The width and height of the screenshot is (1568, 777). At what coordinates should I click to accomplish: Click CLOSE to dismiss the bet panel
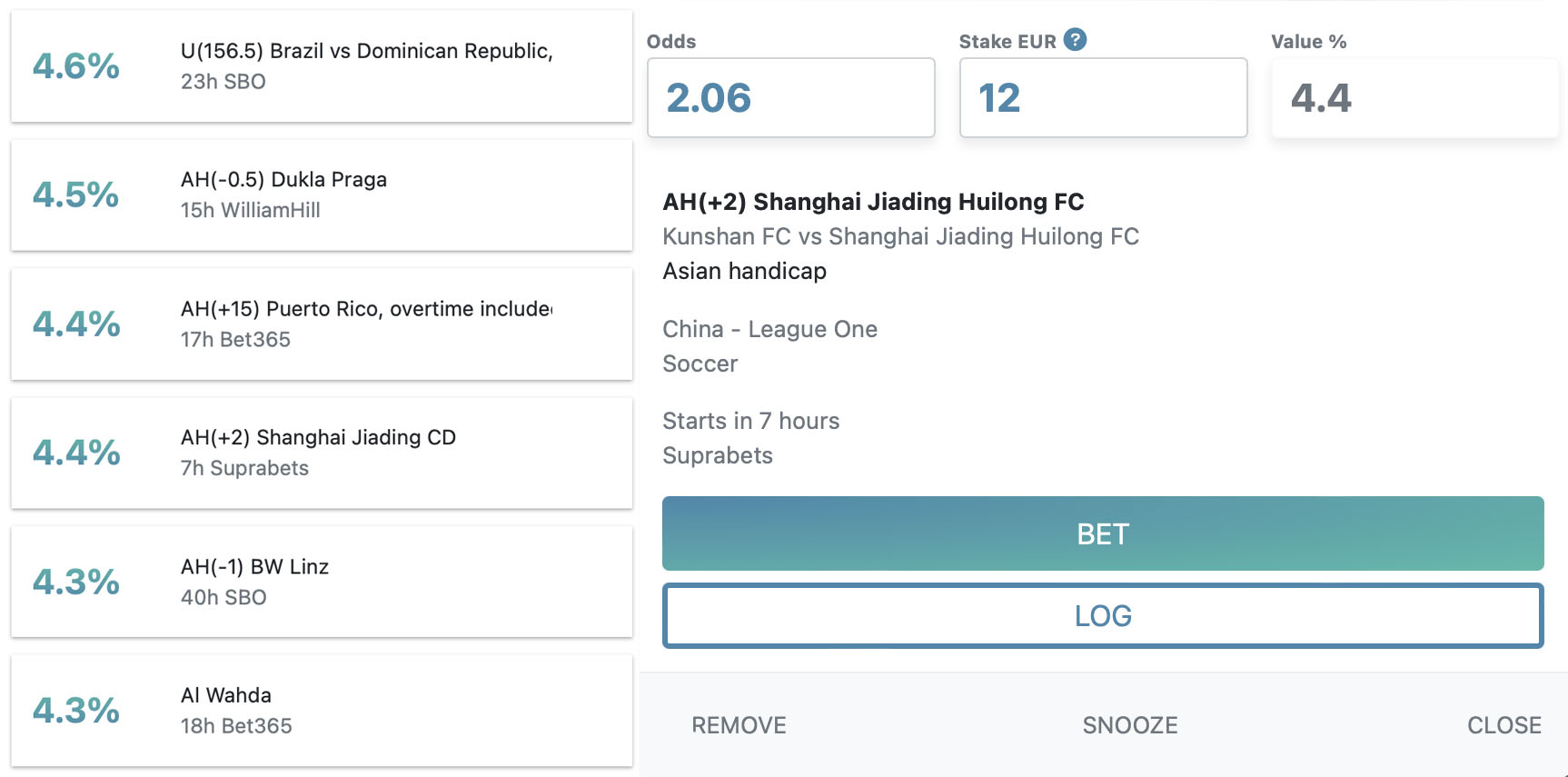click(1503, 725)
